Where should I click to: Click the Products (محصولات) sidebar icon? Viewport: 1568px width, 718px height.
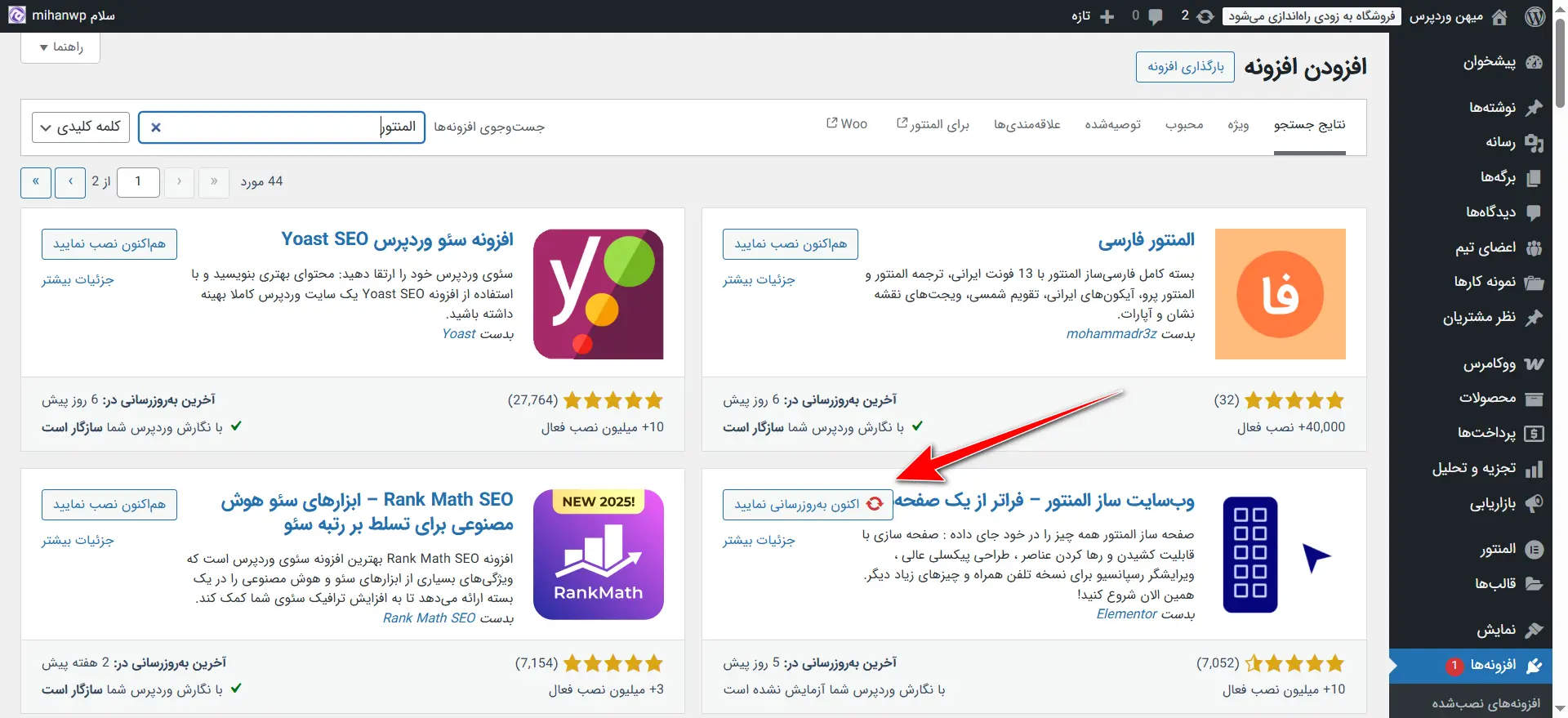[x=1534, y=399]
